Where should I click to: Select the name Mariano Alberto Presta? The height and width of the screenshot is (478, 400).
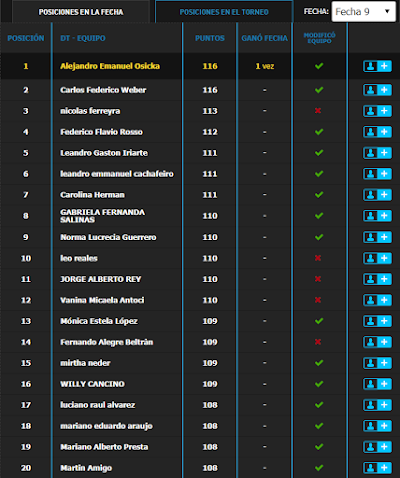[104, 447]
